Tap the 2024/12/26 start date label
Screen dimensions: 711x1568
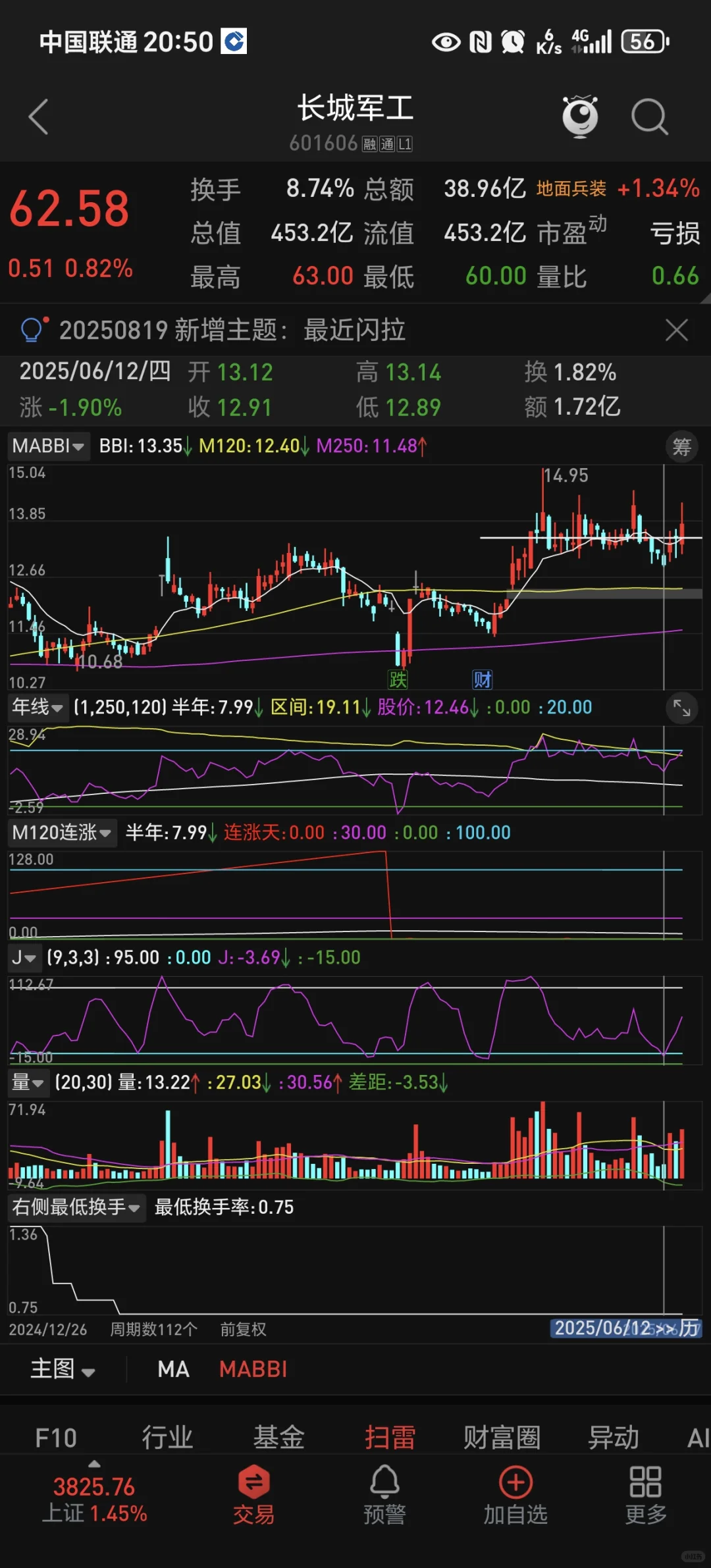coord(47,1330)
